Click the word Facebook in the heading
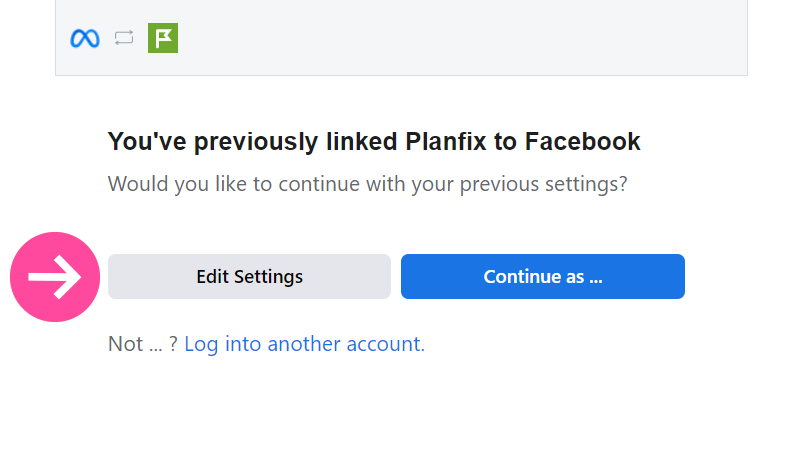This screenshot has width=788, height=458. 582,141
